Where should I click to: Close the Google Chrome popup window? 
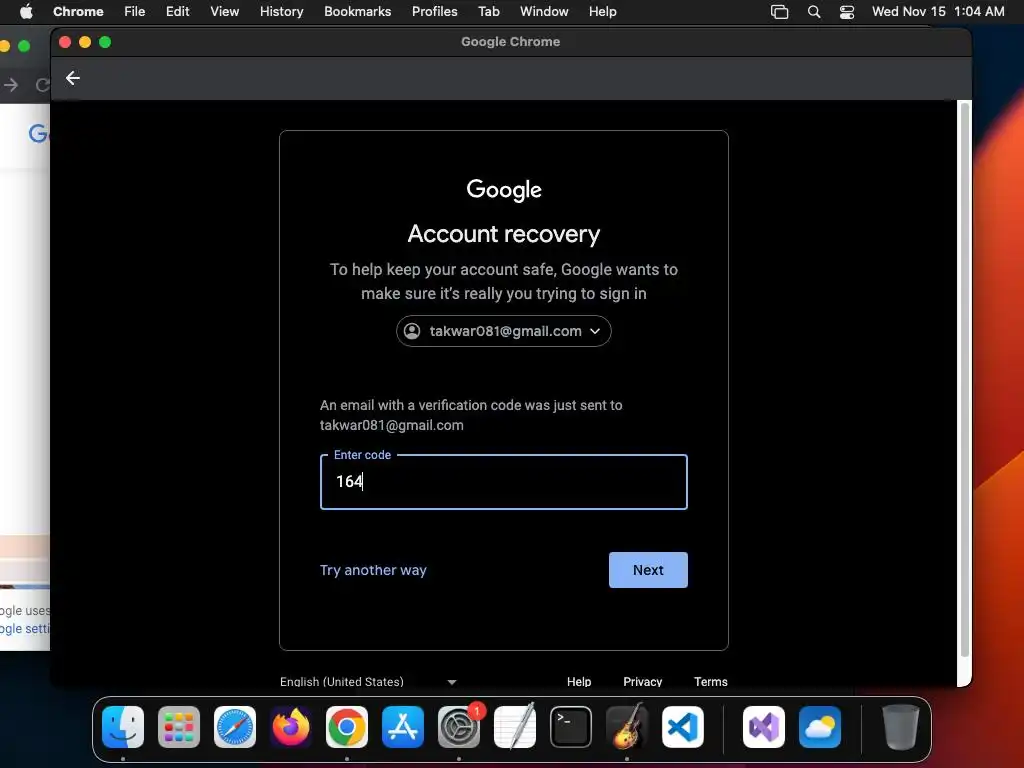coord(65,42)
